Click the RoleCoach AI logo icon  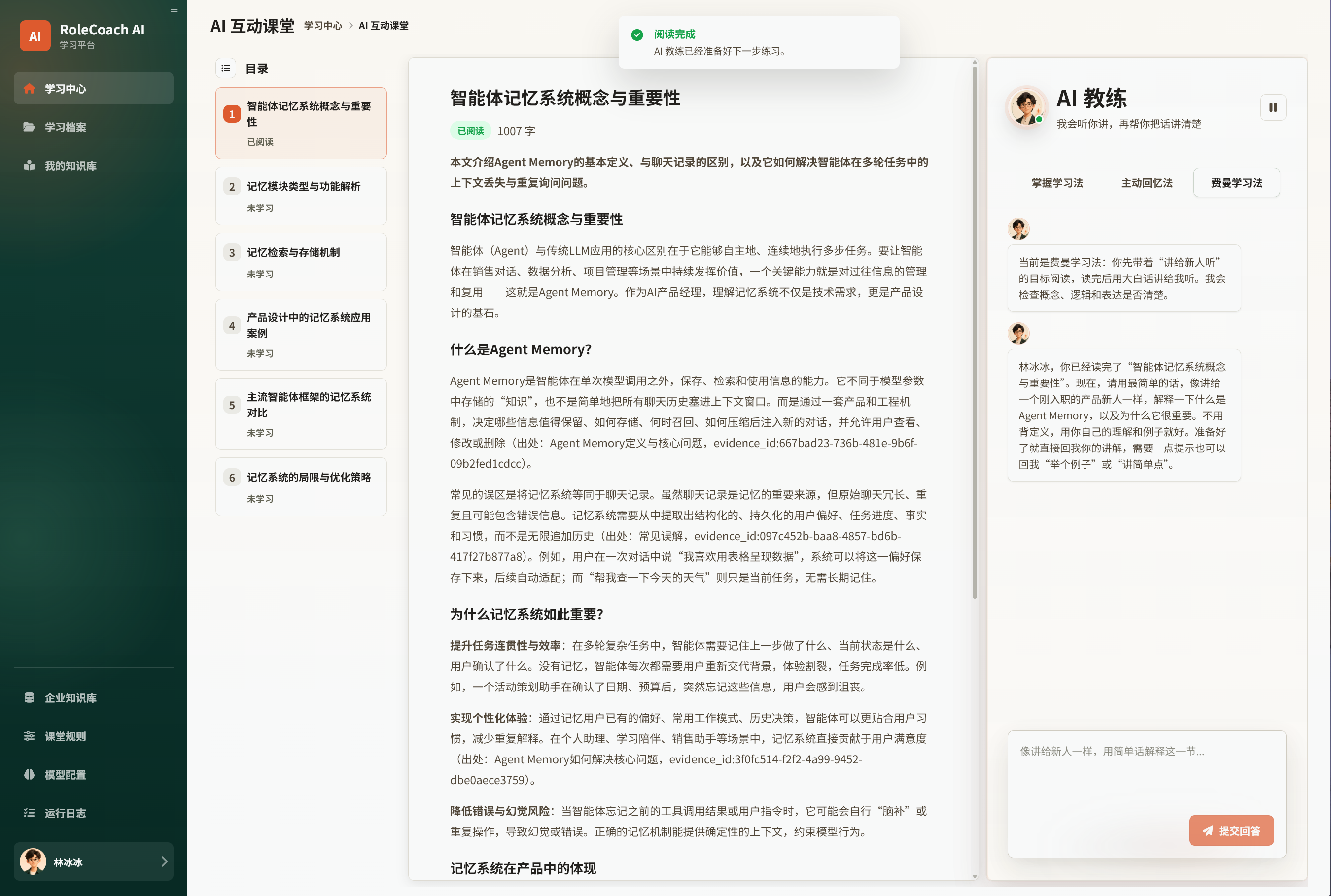(x=35, y=36)
